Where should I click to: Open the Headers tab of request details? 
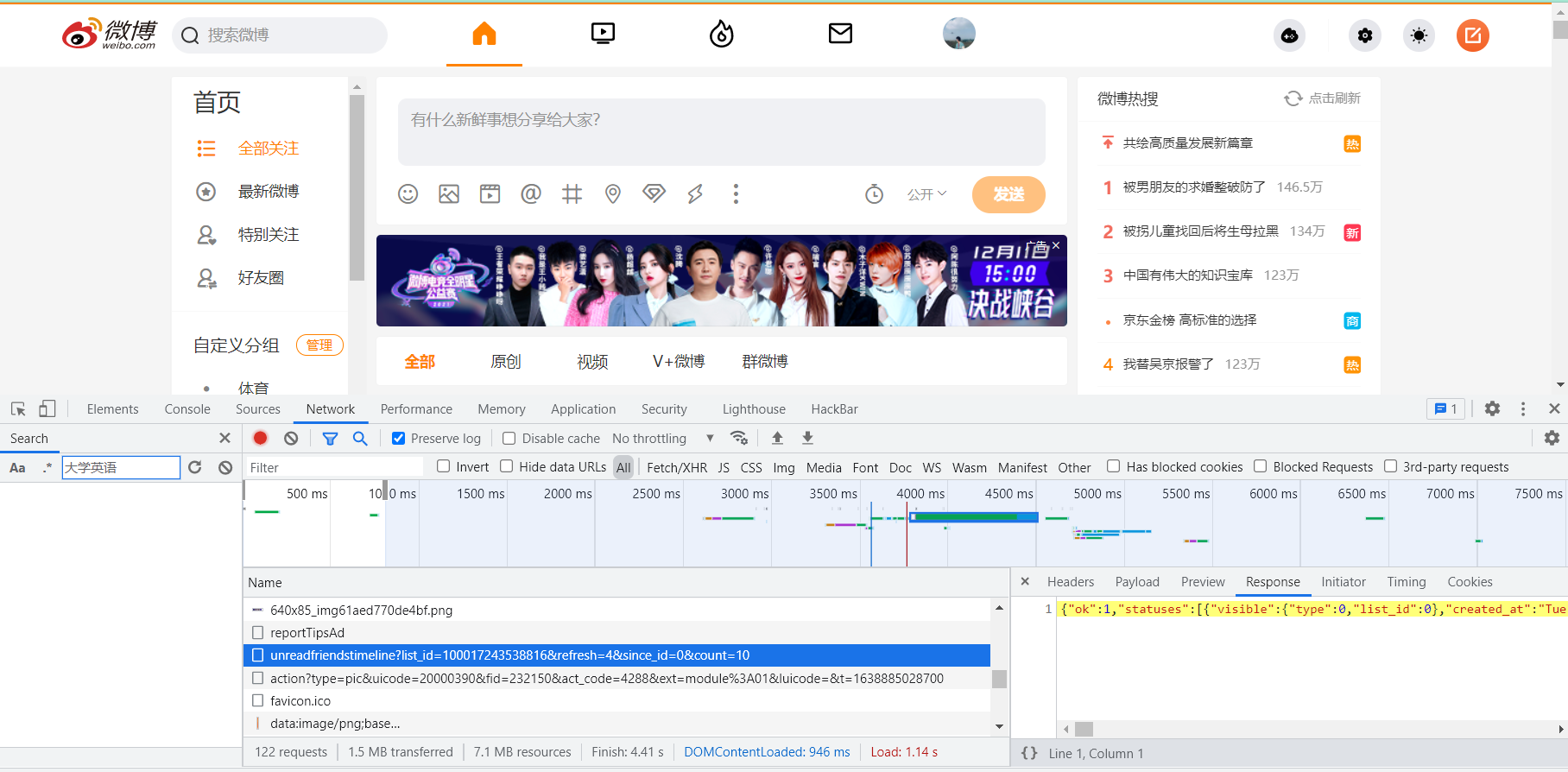point(1071,582)
